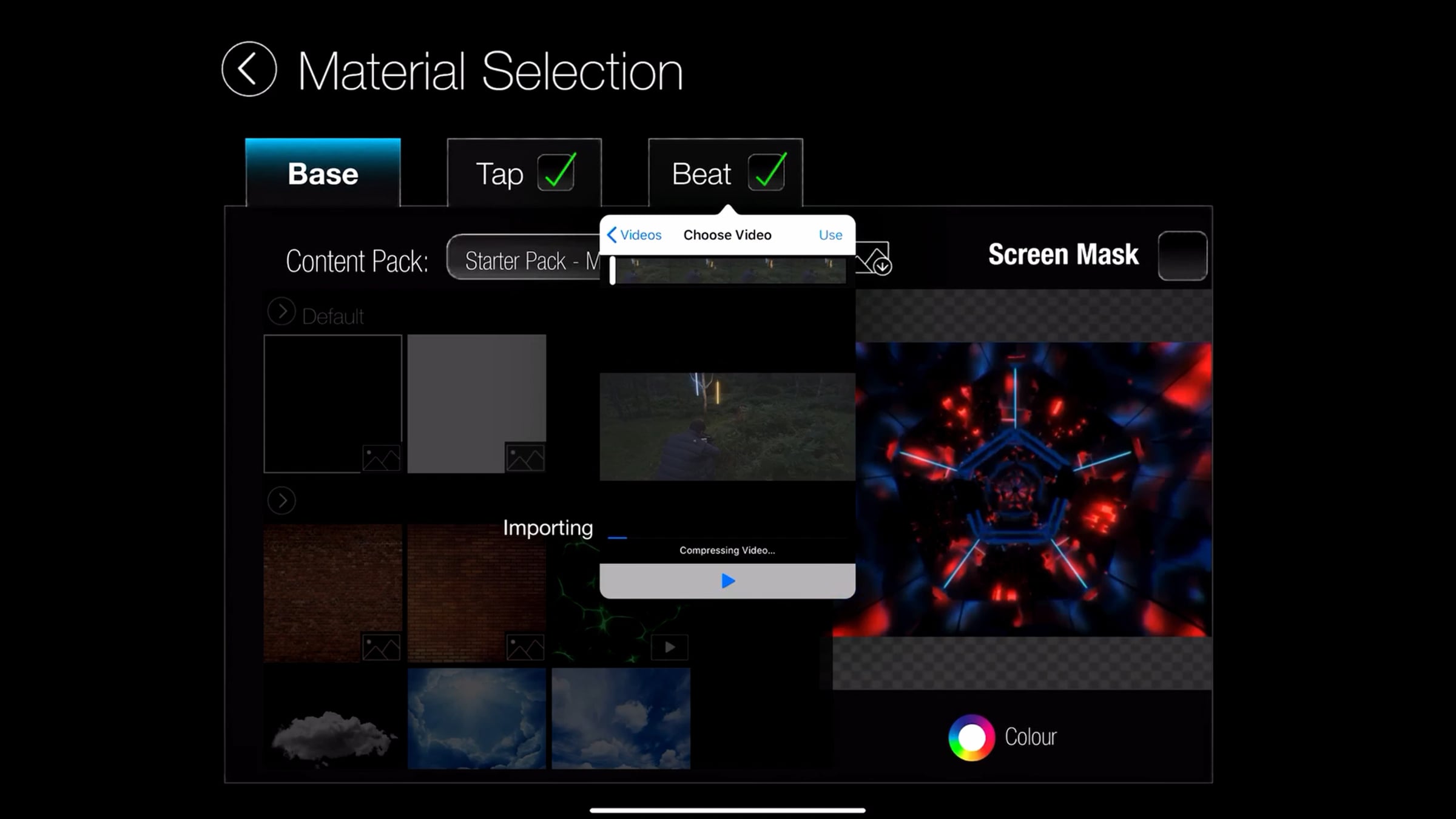Click video play icon on green crack thumbnail
The height and width of the screenshot is (819, 1456).
coord(669,647)
